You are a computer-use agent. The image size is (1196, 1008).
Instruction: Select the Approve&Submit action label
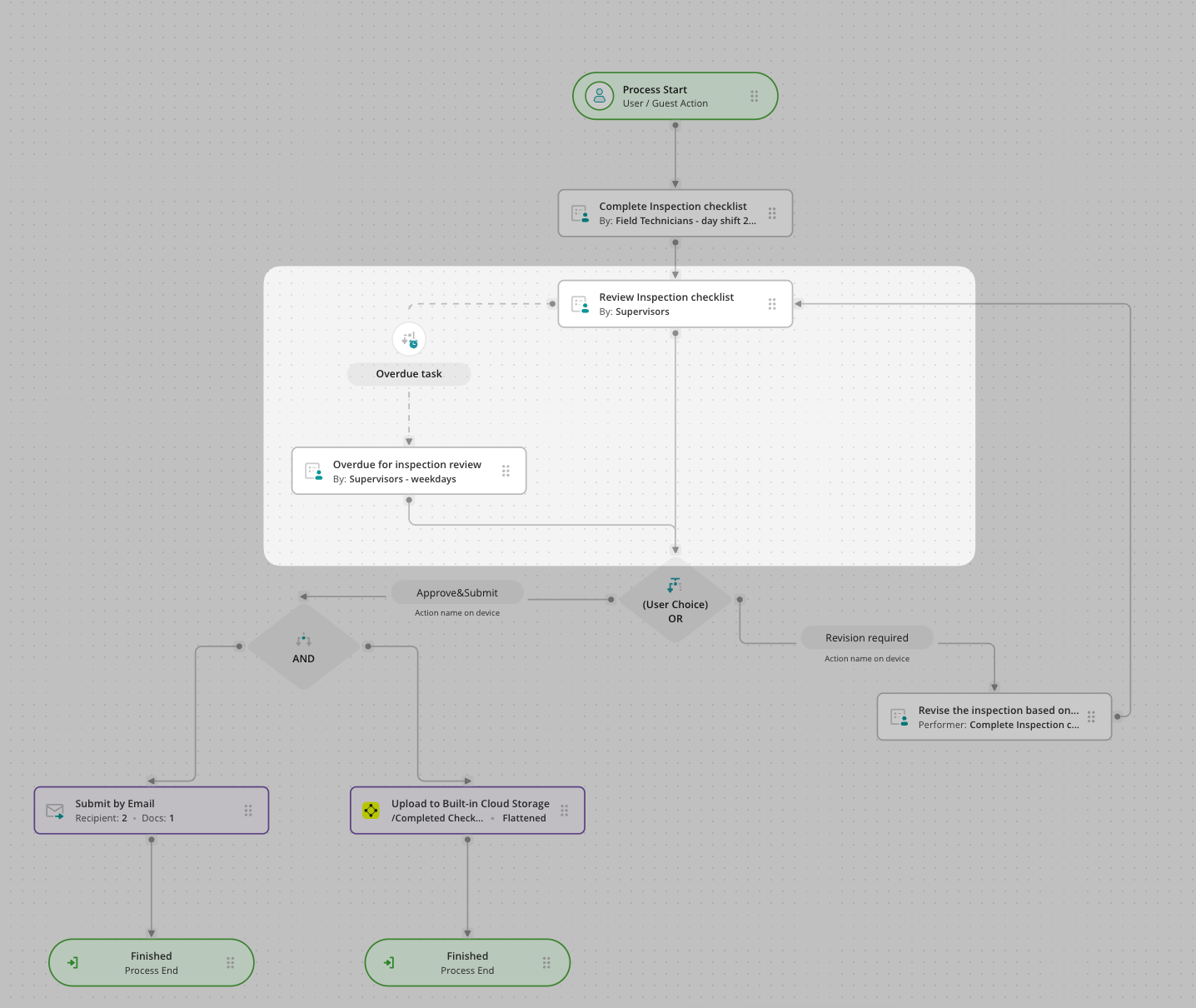[x=457, y=593]
